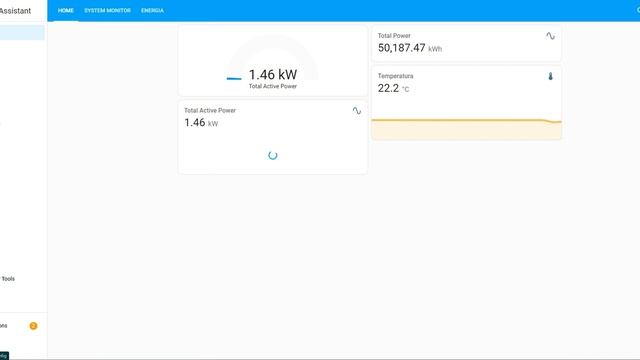
Task: Open the 1.46 kW gauge card
Action: coord(273,61)
